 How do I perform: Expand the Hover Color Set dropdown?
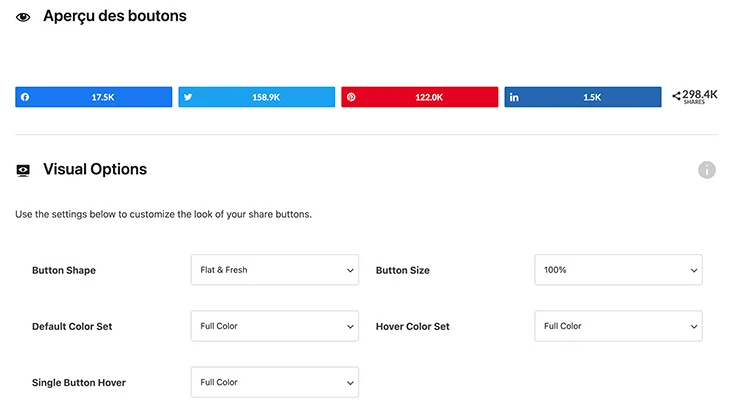pyautogui.click(x=618, y=326)
